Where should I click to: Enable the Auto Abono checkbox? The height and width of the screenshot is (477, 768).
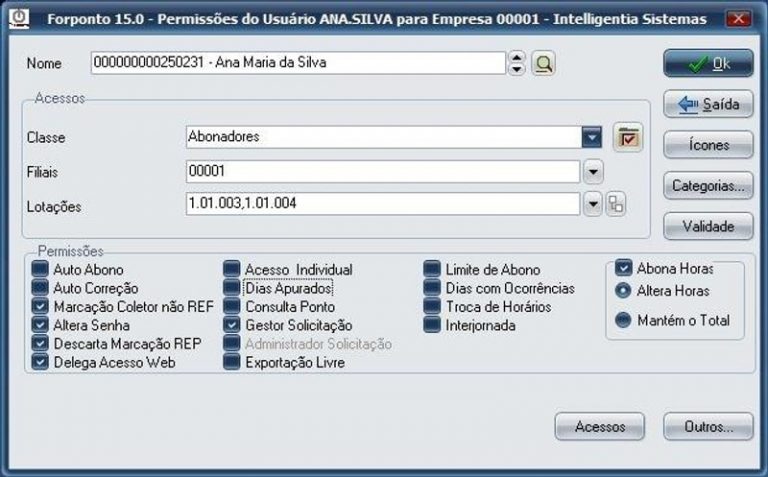40,269
